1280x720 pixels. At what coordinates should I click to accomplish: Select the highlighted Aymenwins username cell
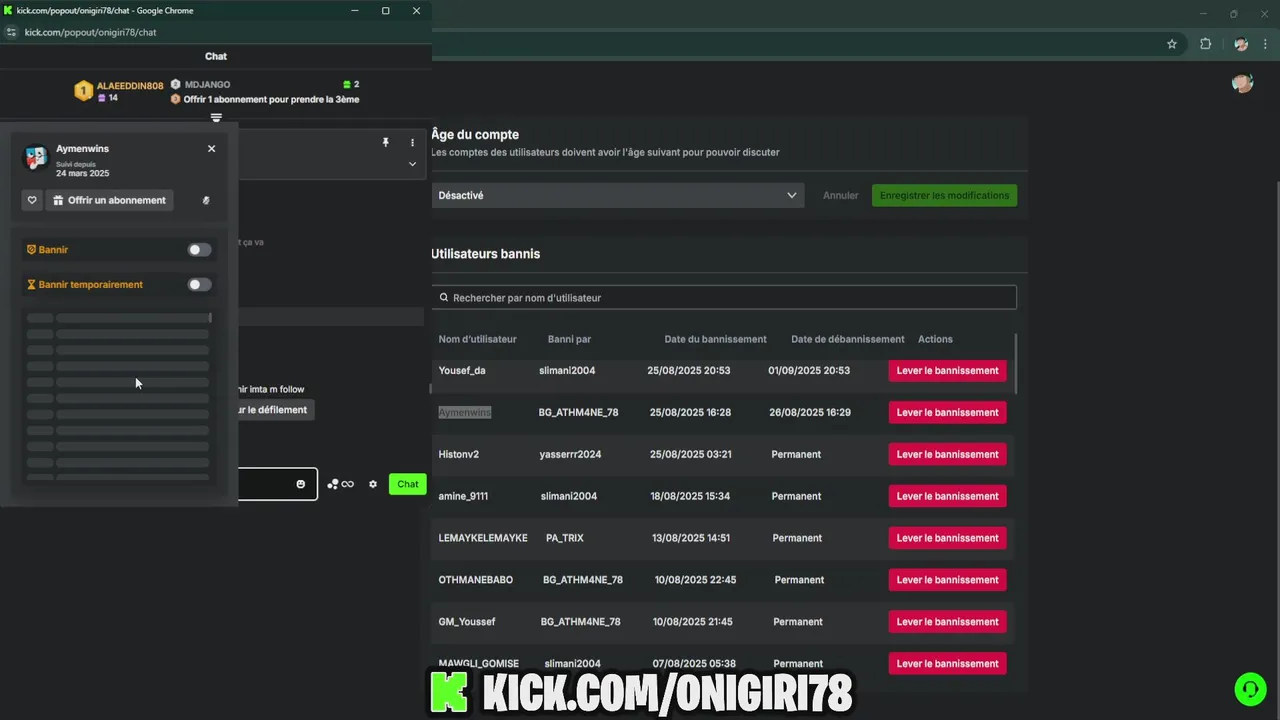coord(464,412)
